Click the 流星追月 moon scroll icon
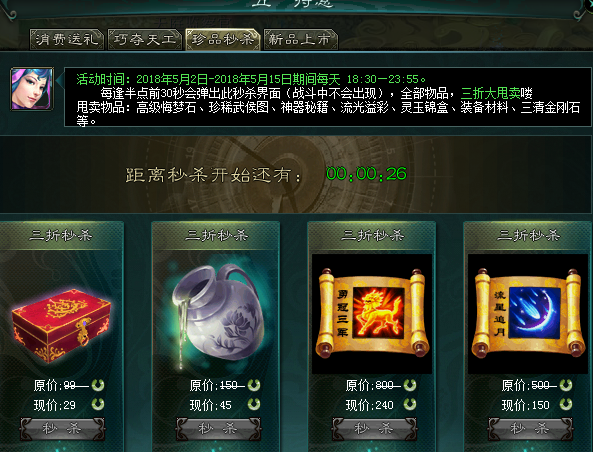The image size is (593, 452). (x=528, y=313)
